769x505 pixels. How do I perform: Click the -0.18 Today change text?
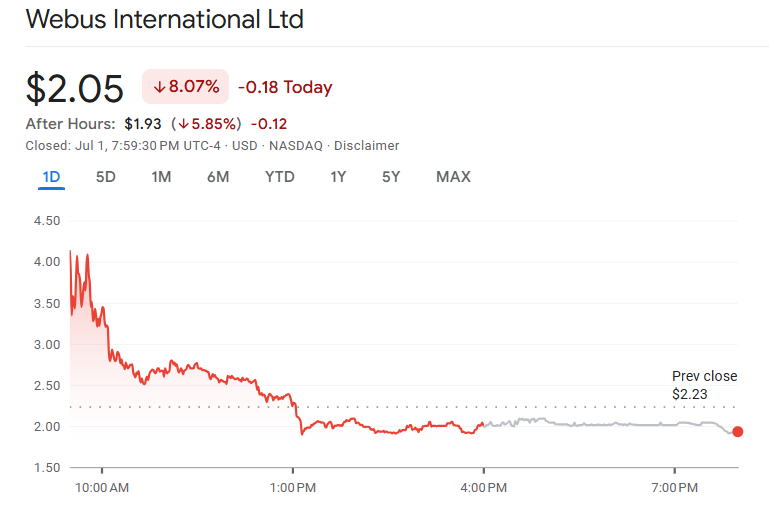285,87
